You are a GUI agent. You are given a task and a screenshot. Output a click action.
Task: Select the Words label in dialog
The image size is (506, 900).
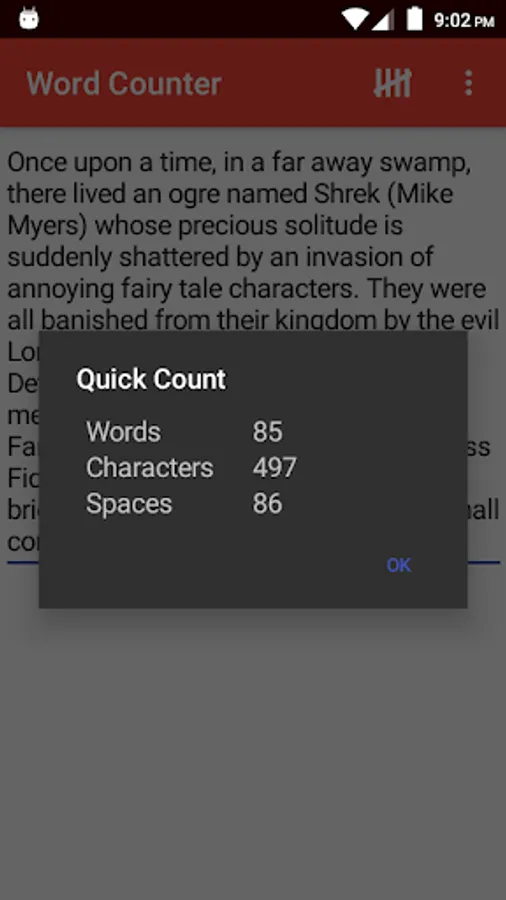(x=123, y=432)
